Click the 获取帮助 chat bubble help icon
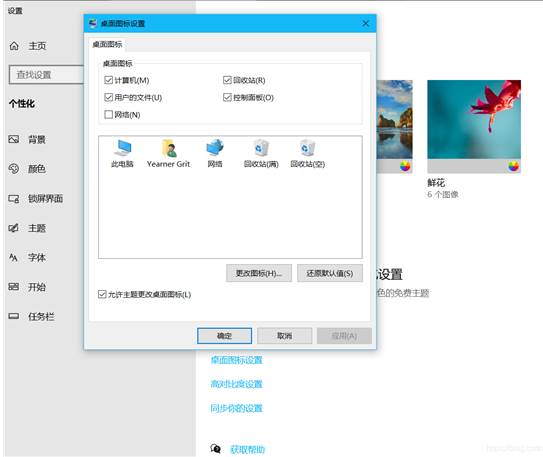 click(215, 449)
